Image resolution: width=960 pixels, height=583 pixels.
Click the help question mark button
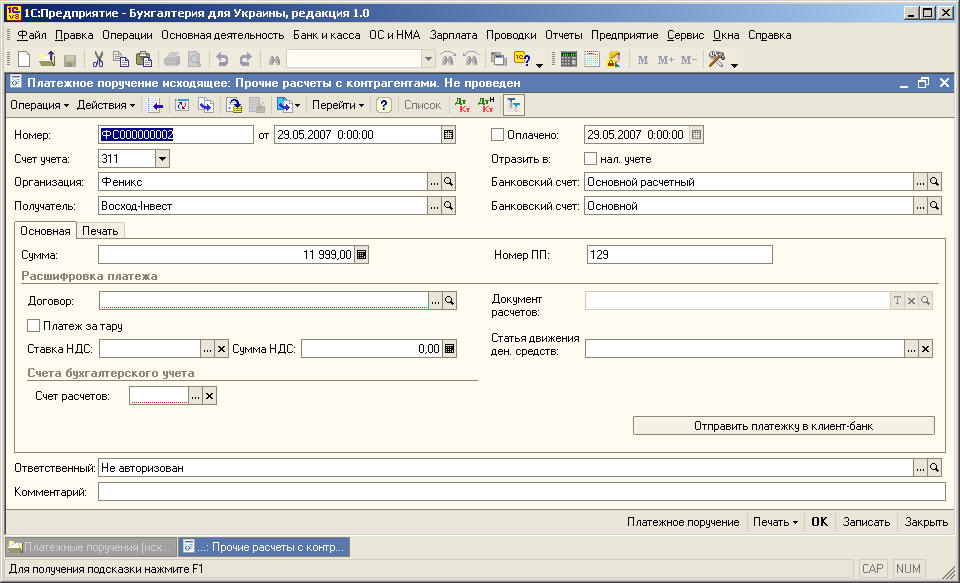point(384,105)
